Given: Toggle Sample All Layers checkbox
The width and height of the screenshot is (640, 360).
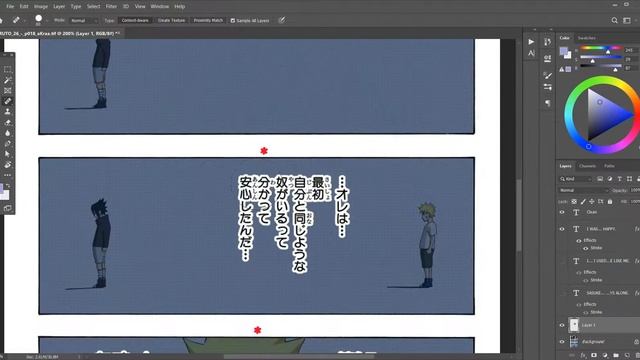Looking at the screenshot, I should (233, 20).
